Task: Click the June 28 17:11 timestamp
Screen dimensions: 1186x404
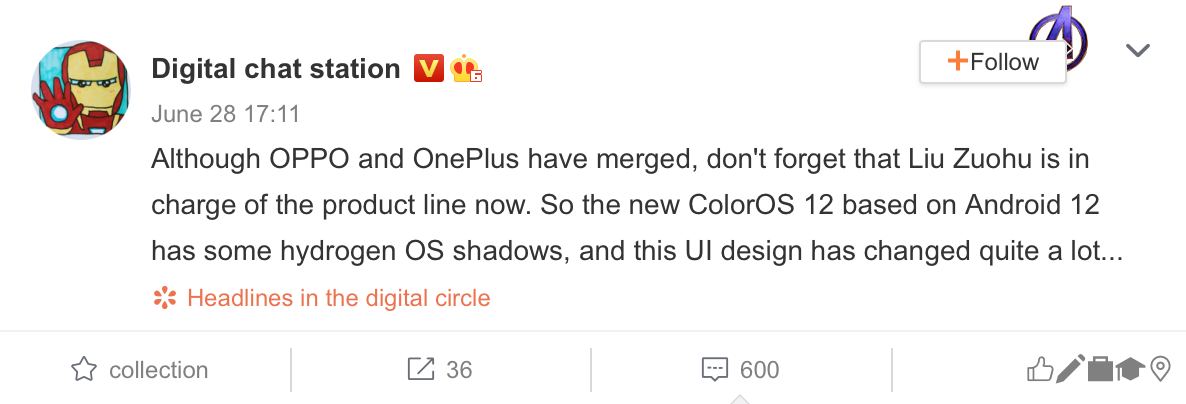Action: (x=225, y=114)
